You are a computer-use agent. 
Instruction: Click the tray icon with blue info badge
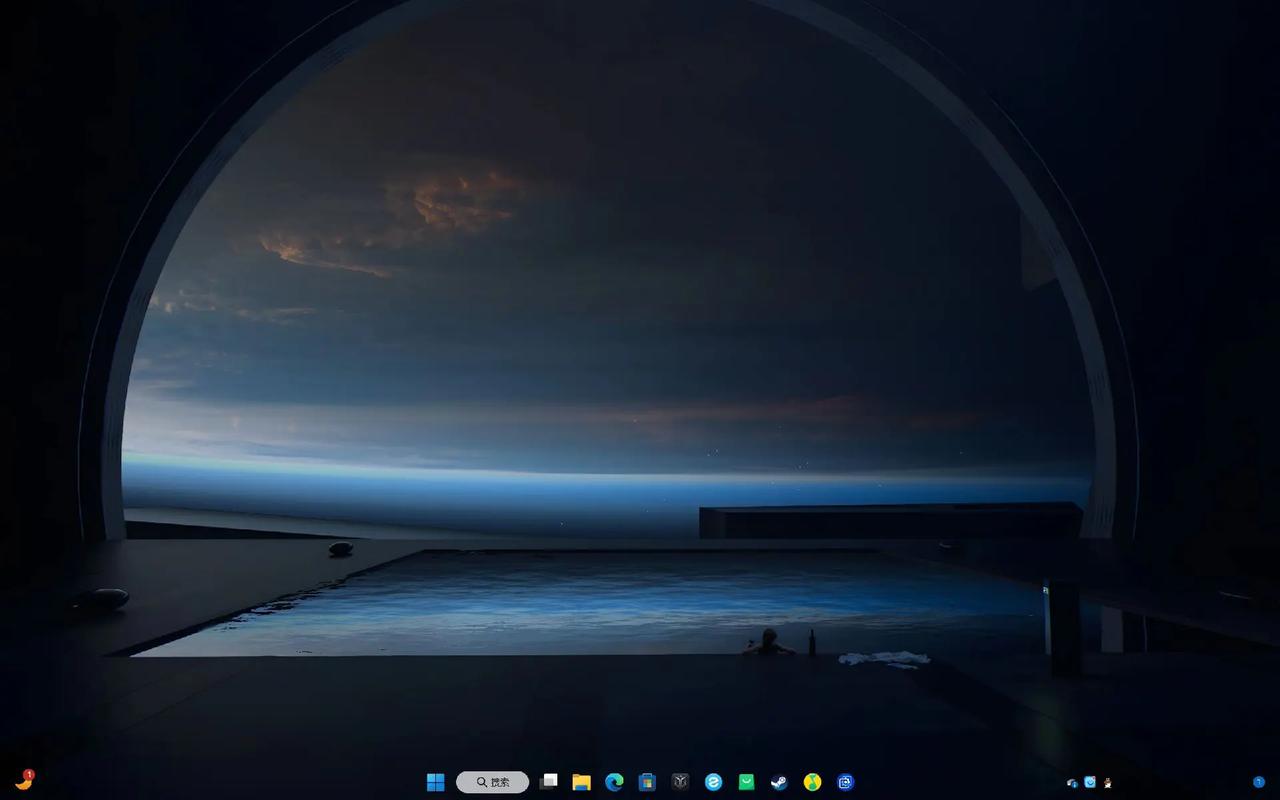click(1072, 783)
